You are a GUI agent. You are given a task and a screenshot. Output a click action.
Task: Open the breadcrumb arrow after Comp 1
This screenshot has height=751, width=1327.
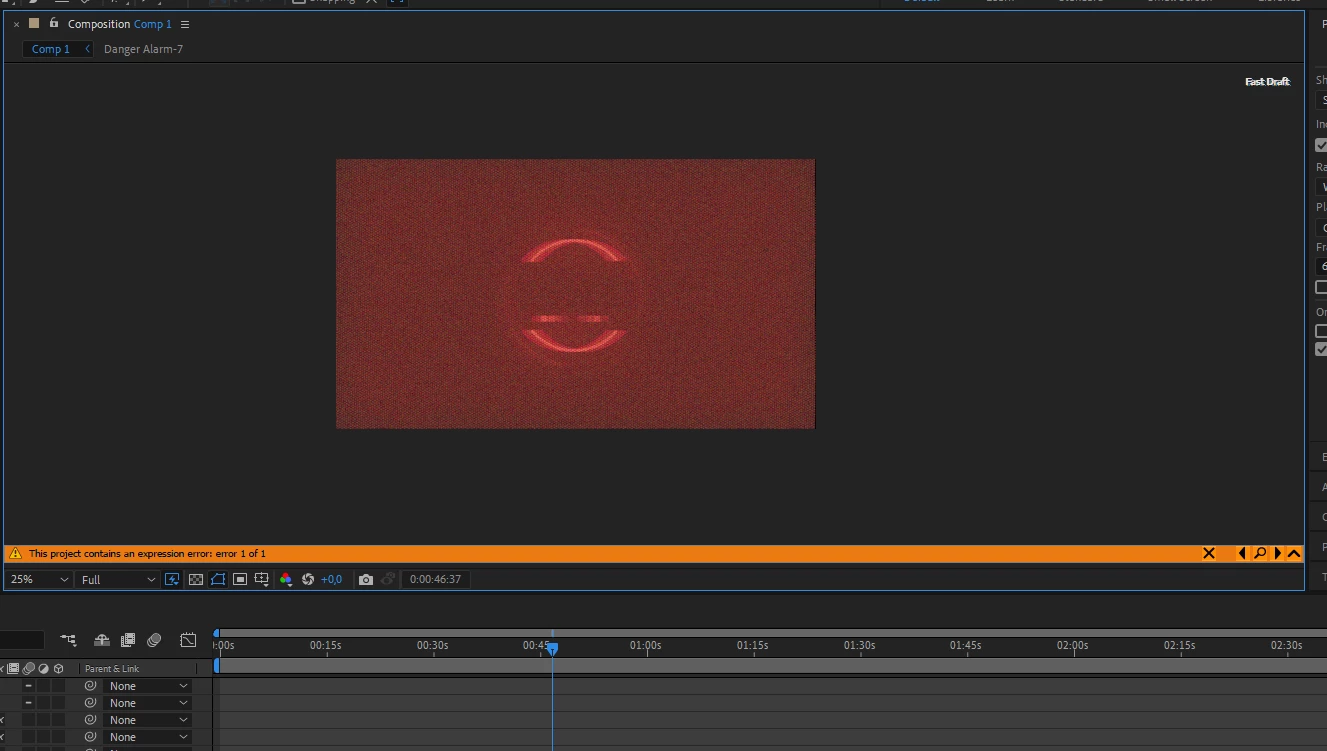(x=88, y=49)
